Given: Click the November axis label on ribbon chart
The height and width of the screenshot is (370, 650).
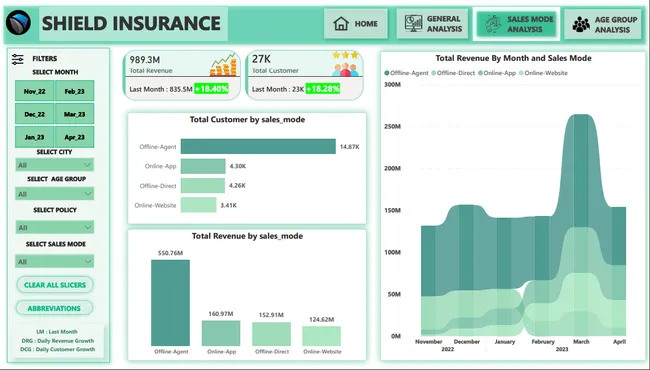Looking at the screenshot, I should [x=429, y=341].
